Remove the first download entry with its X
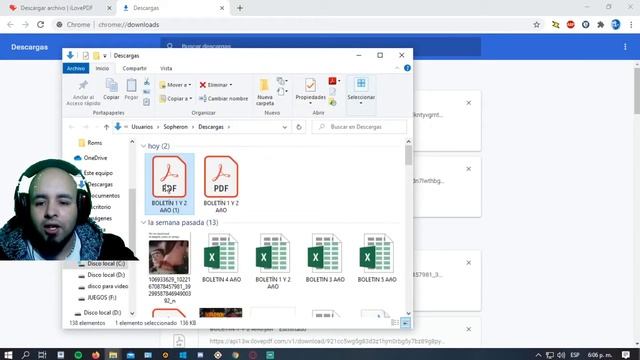This screenshot has width=640, height=360. tap(469, 103)
